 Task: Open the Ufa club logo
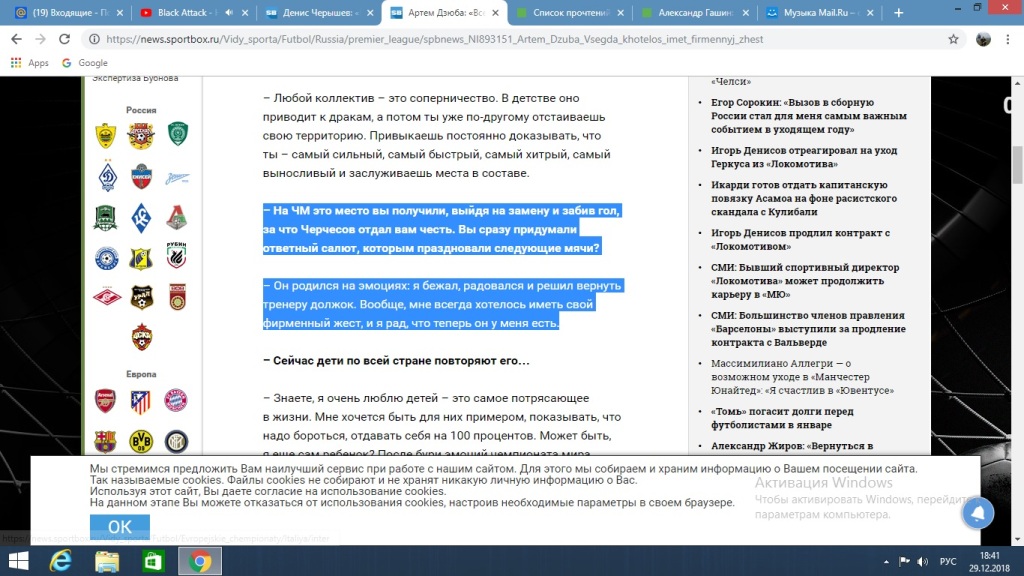click(177, 296)
